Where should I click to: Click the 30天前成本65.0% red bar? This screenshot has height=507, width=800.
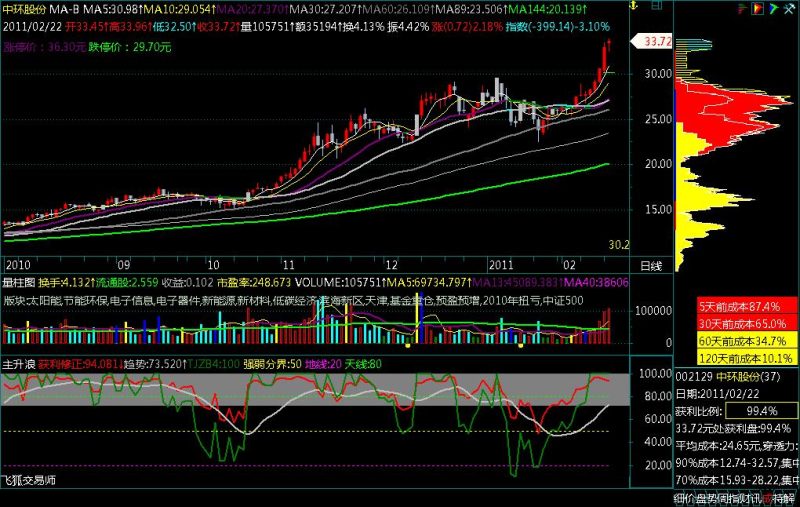coord(747,323)
